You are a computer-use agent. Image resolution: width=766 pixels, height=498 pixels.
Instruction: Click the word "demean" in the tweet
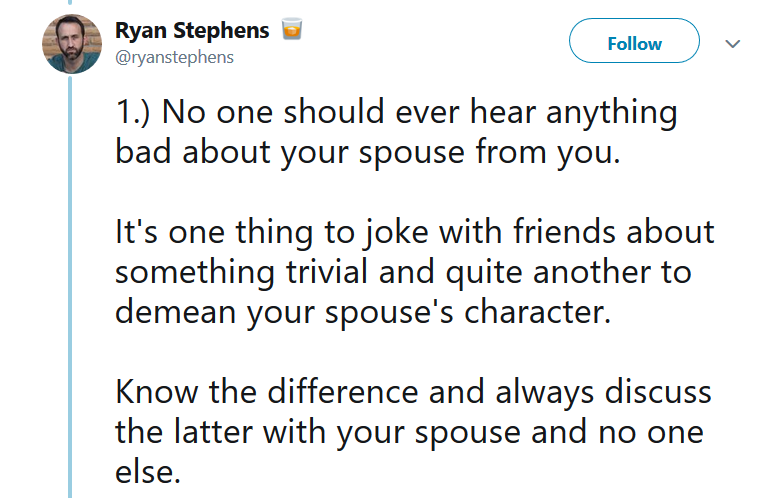click(x=175, y=312)
